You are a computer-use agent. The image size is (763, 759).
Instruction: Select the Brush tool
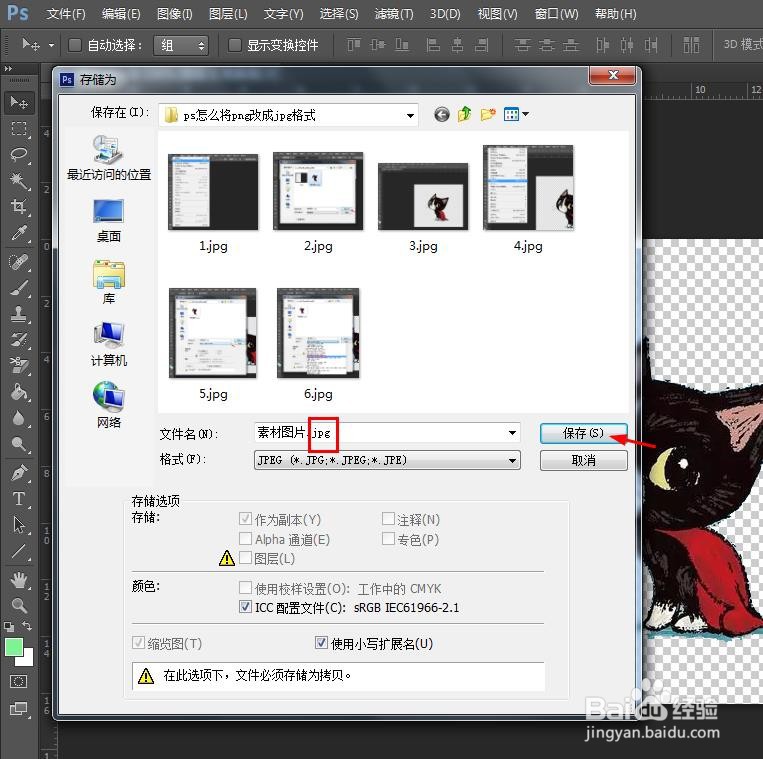[19, 289]
